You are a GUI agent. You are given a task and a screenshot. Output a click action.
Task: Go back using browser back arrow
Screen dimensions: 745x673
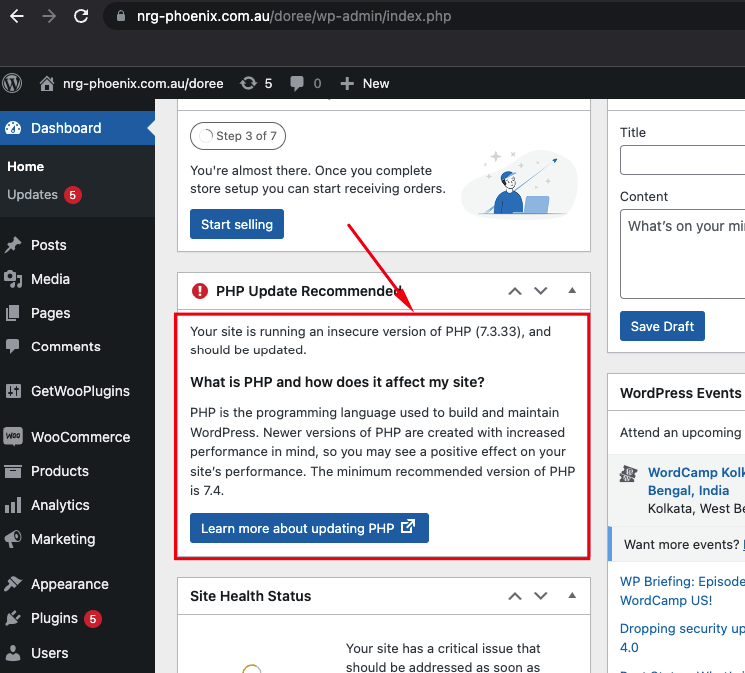click(17, 16)
